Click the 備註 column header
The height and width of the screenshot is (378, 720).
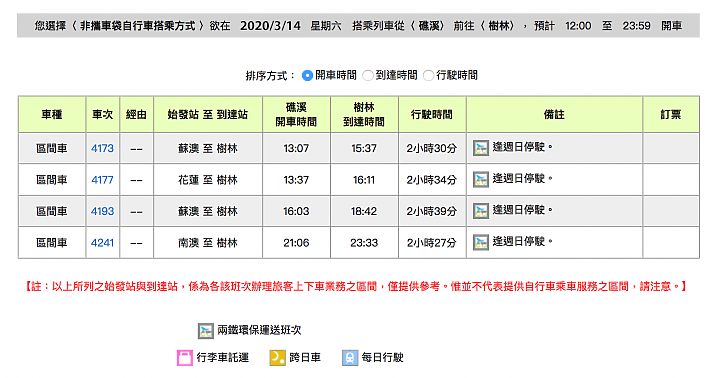[554, 114]
